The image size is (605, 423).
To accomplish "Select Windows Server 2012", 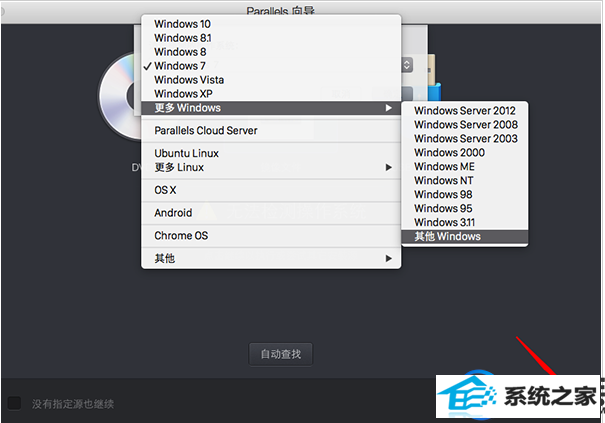I will click(x=465, y=111).
